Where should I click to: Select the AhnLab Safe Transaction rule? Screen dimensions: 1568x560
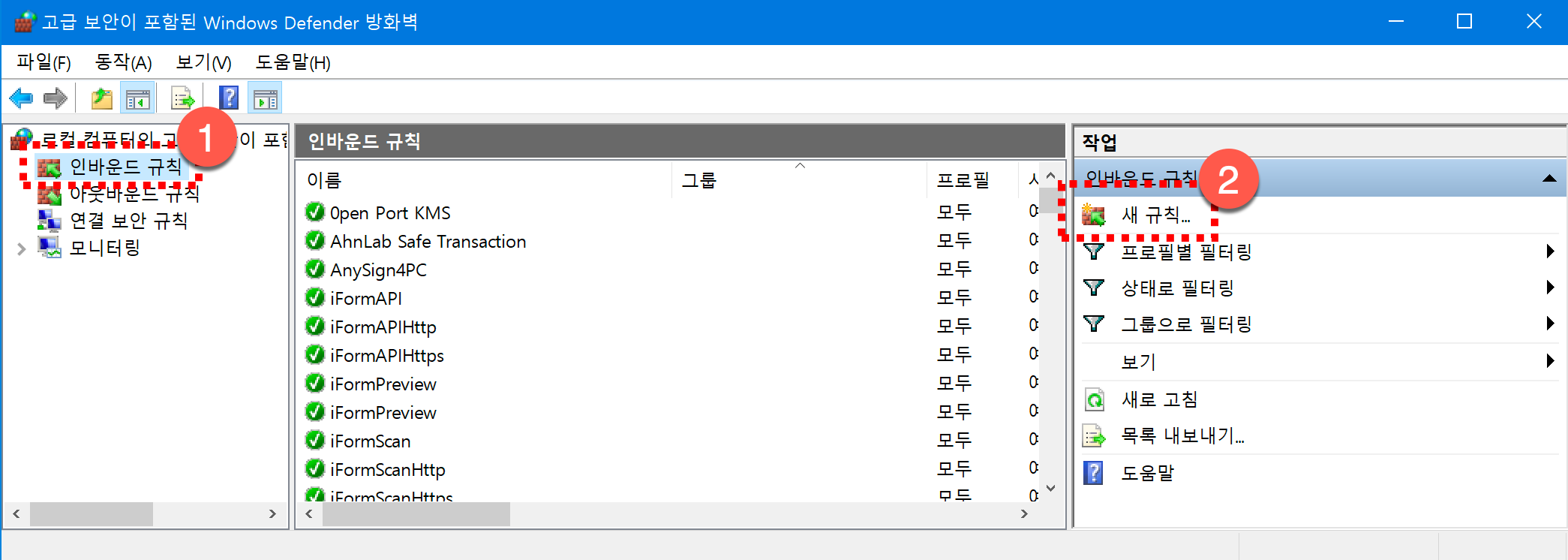[x=428, y=242]
